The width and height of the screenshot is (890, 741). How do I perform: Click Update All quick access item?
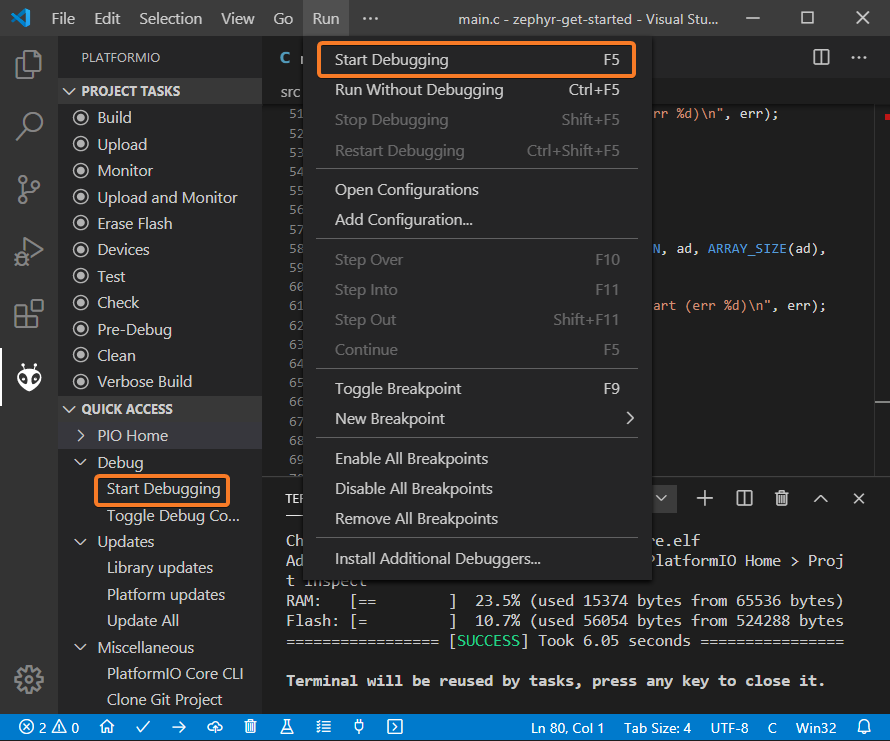point(142,621)
